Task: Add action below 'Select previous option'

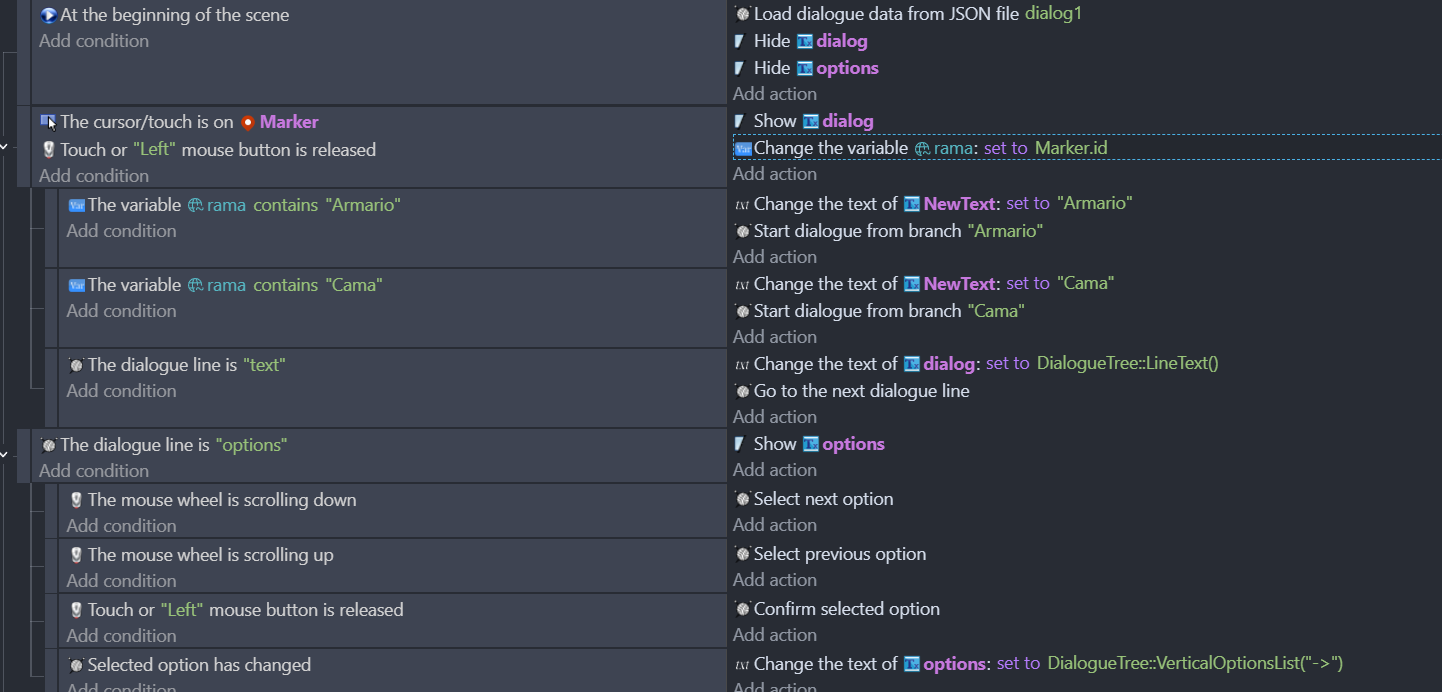Action: [775, 580]
